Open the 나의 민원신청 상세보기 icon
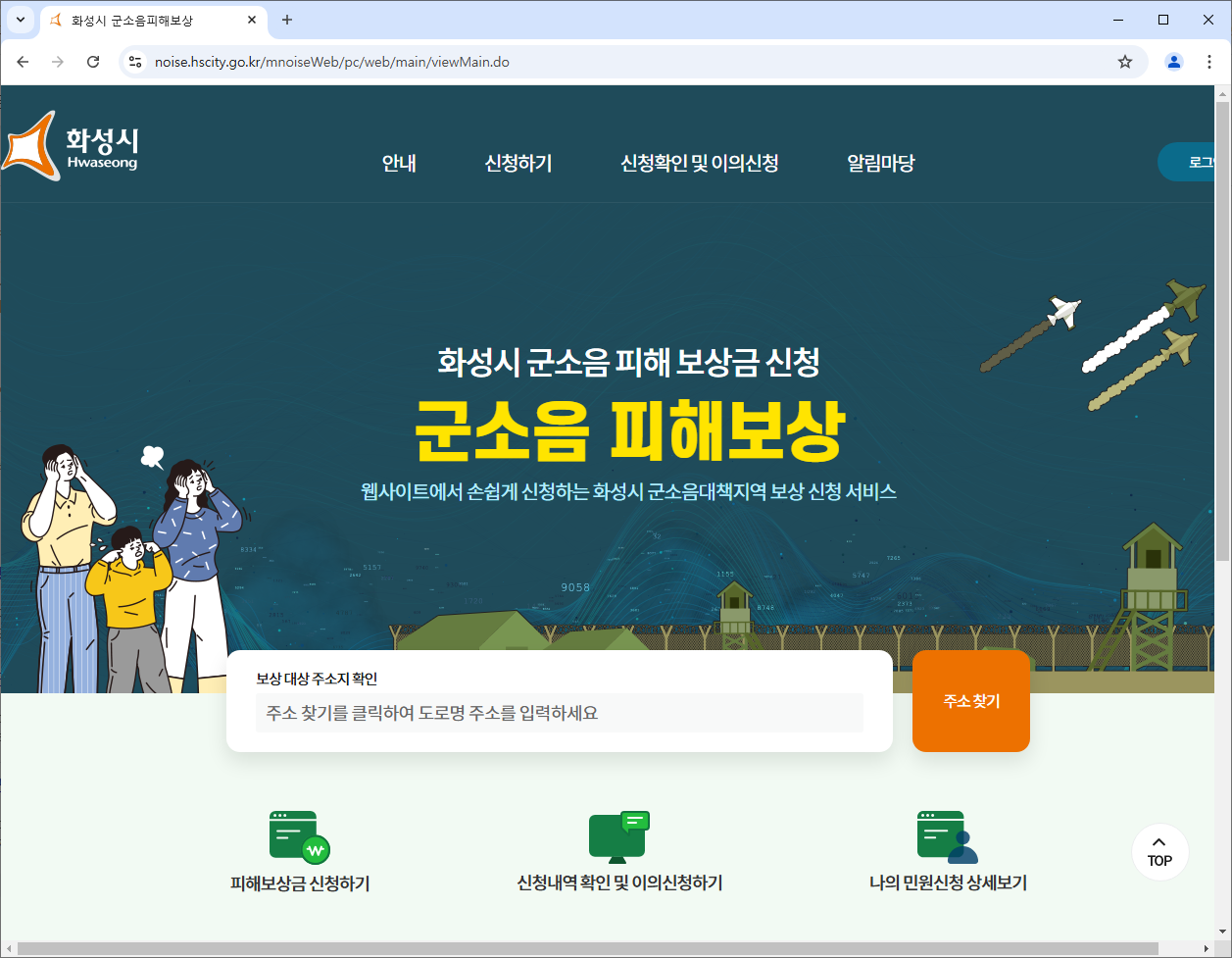 947,849
